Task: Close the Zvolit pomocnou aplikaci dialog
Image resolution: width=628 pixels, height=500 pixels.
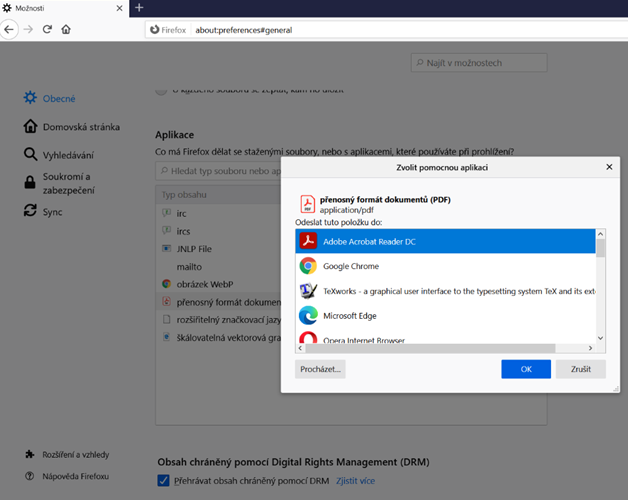Action: pos(609,167)
